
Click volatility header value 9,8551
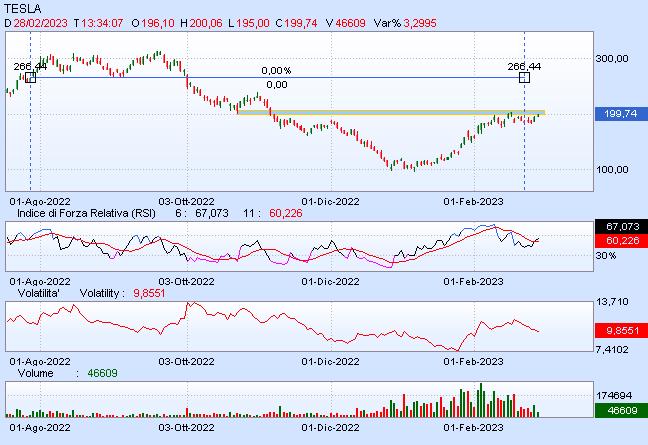[x=149, y=293]
